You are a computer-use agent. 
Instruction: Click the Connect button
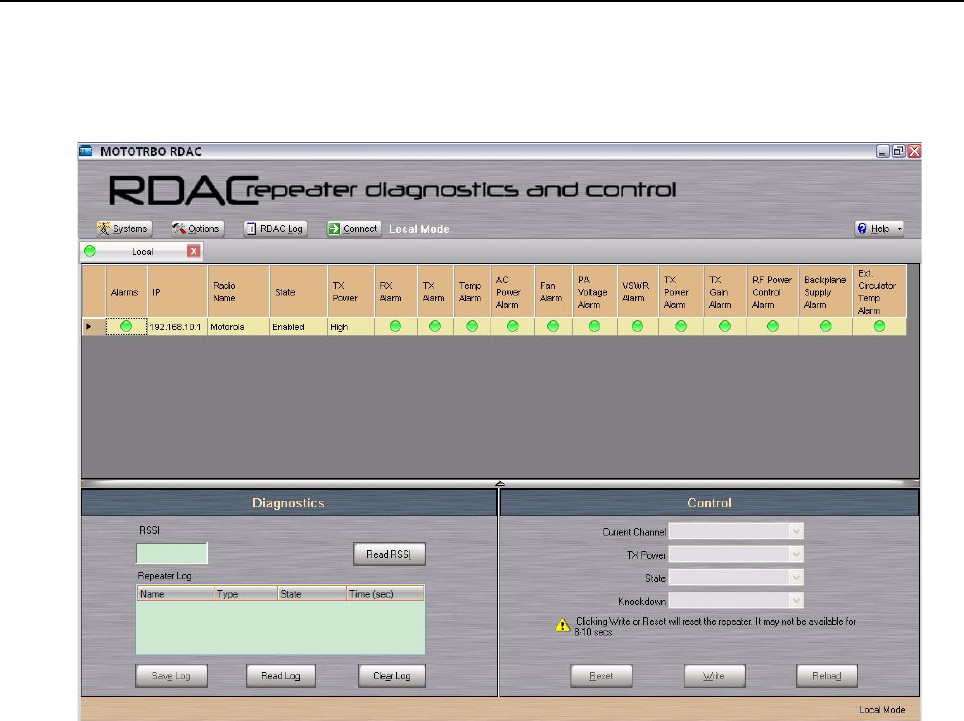pyautogui.click(x=354, y=229)
